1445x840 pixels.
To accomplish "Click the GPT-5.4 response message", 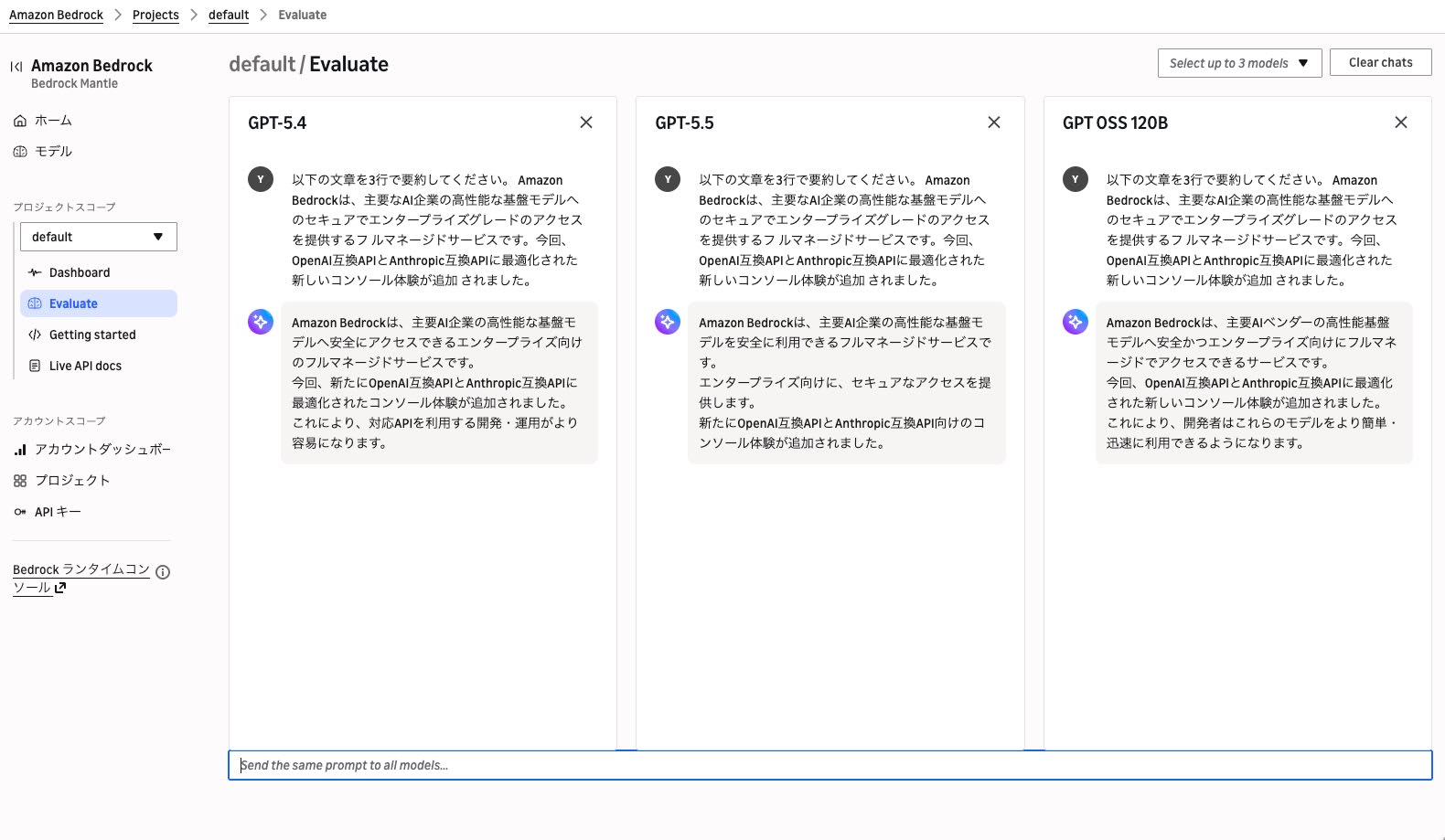I will (439, 383).
